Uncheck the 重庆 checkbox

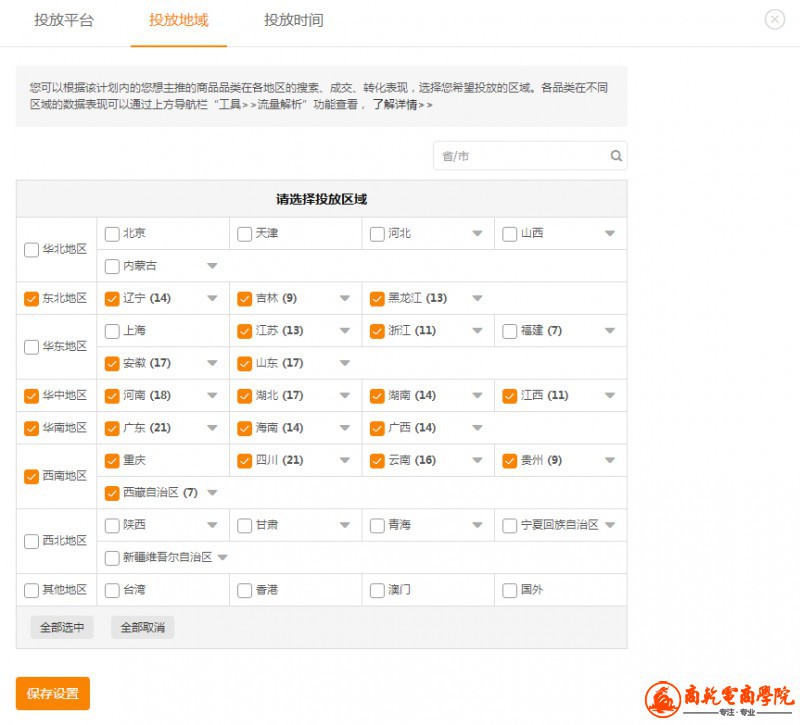[x=112, y=461]
